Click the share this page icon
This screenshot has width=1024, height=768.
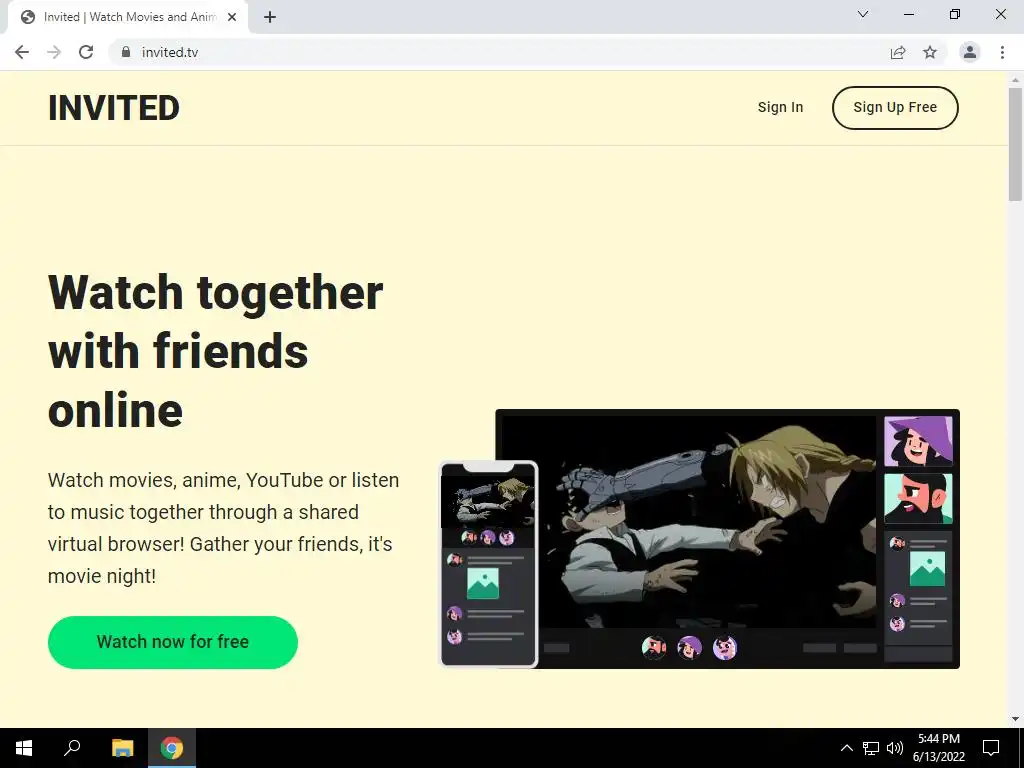[898, 52]
